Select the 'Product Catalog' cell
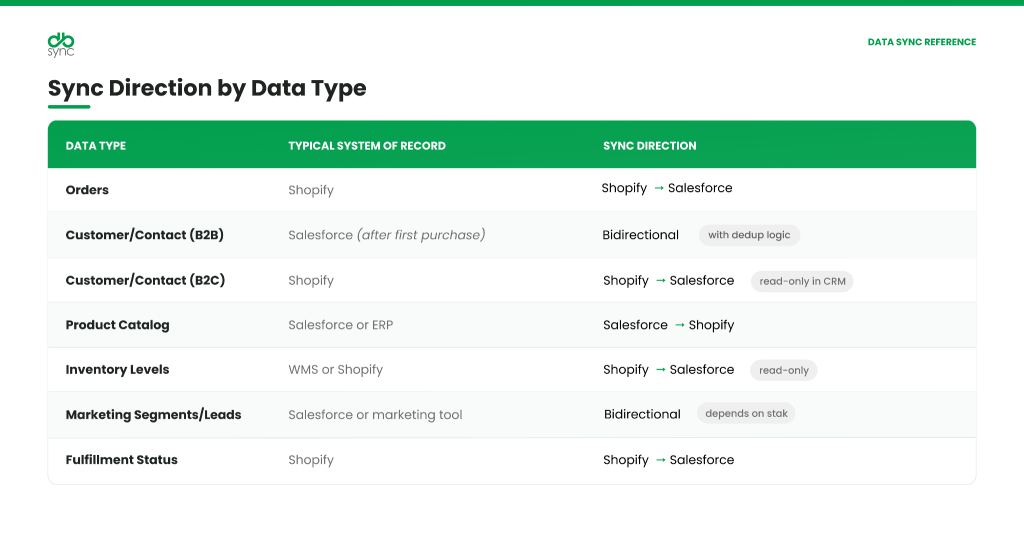Viewport: 1024px width, 540px height. coord(118,325)
